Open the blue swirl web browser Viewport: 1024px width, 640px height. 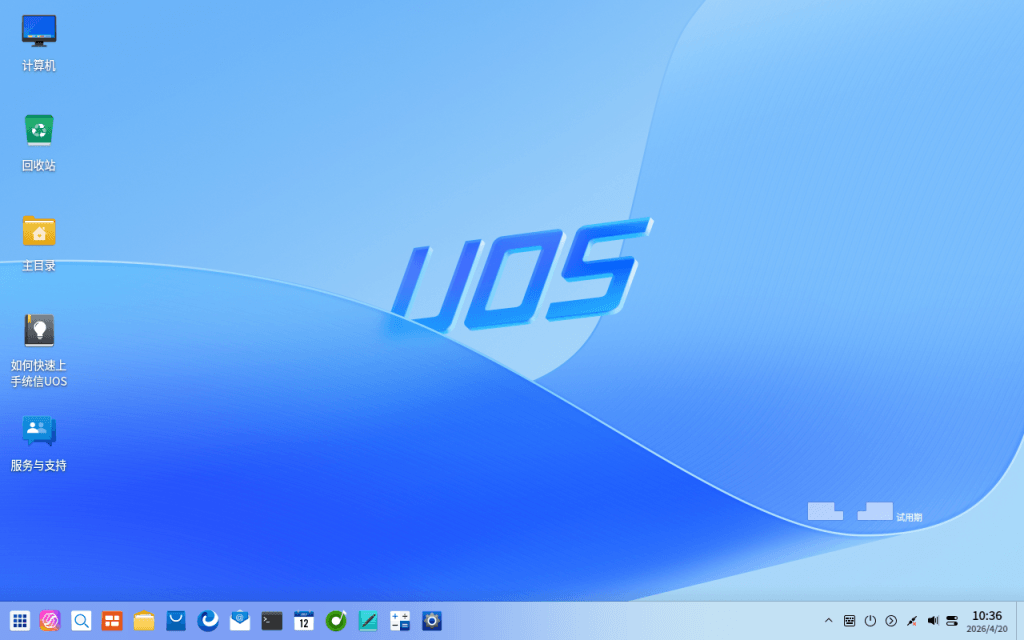pos(208,620)
